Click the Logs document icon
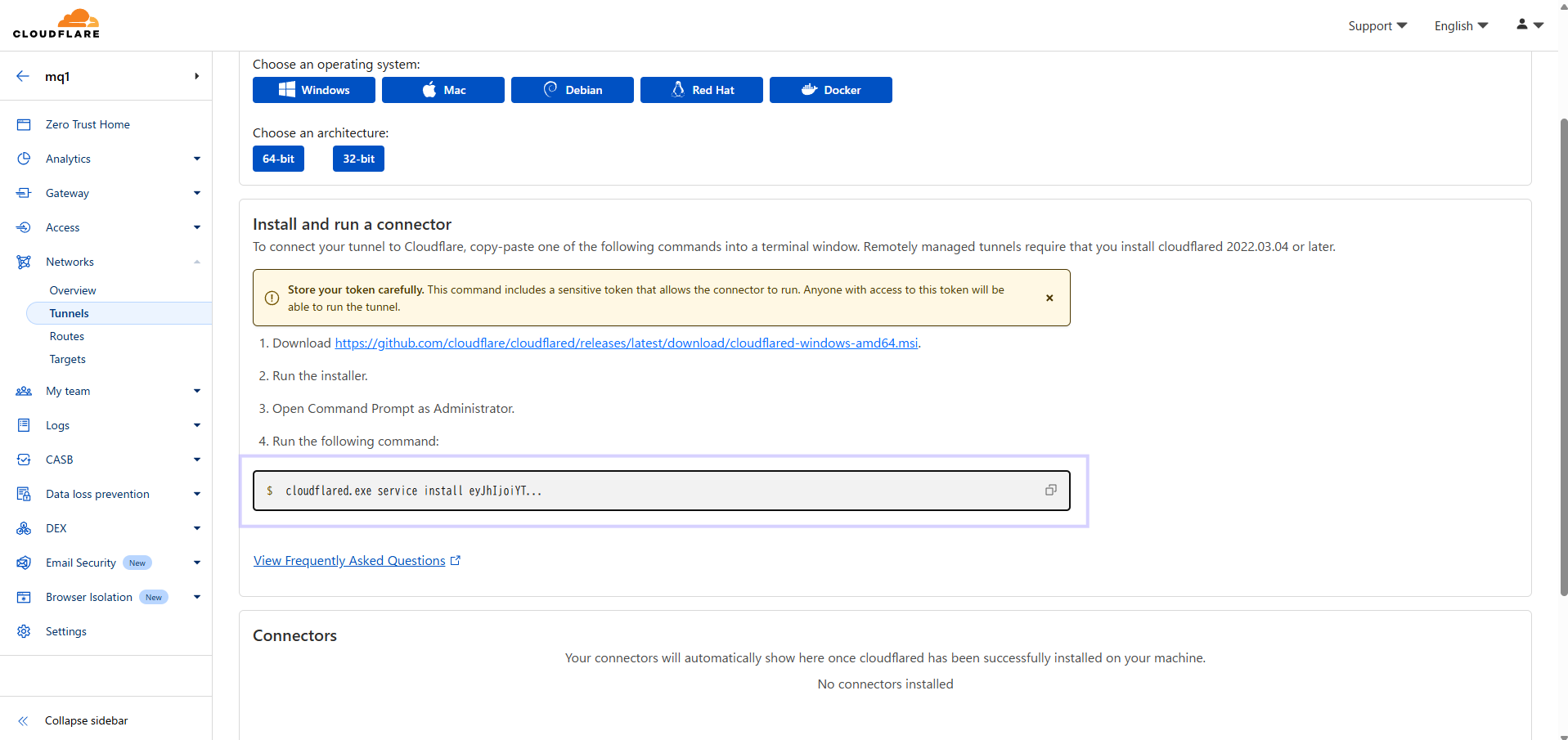This screenshot has width=1568, height=740. [24, 425]
